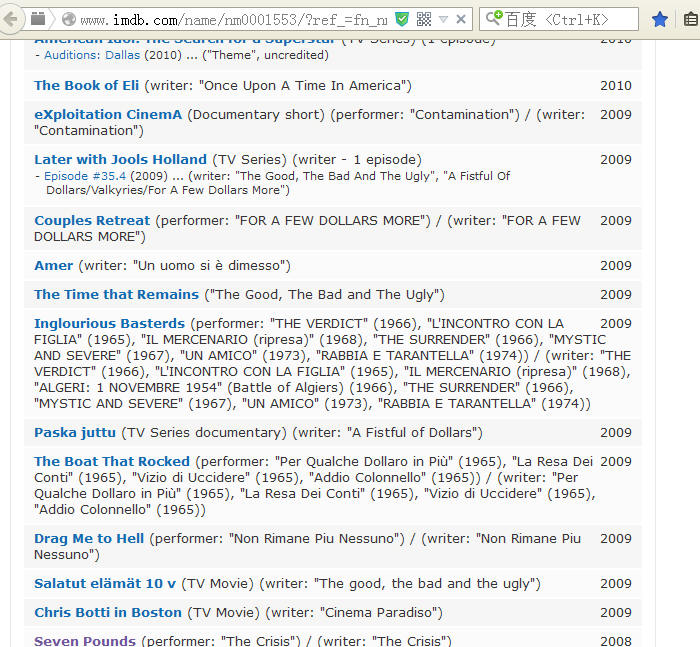Image resolution: width=700 pixels, height=647 pixels.
Task: Open The Time that Remains link
Action: [117, 295]
